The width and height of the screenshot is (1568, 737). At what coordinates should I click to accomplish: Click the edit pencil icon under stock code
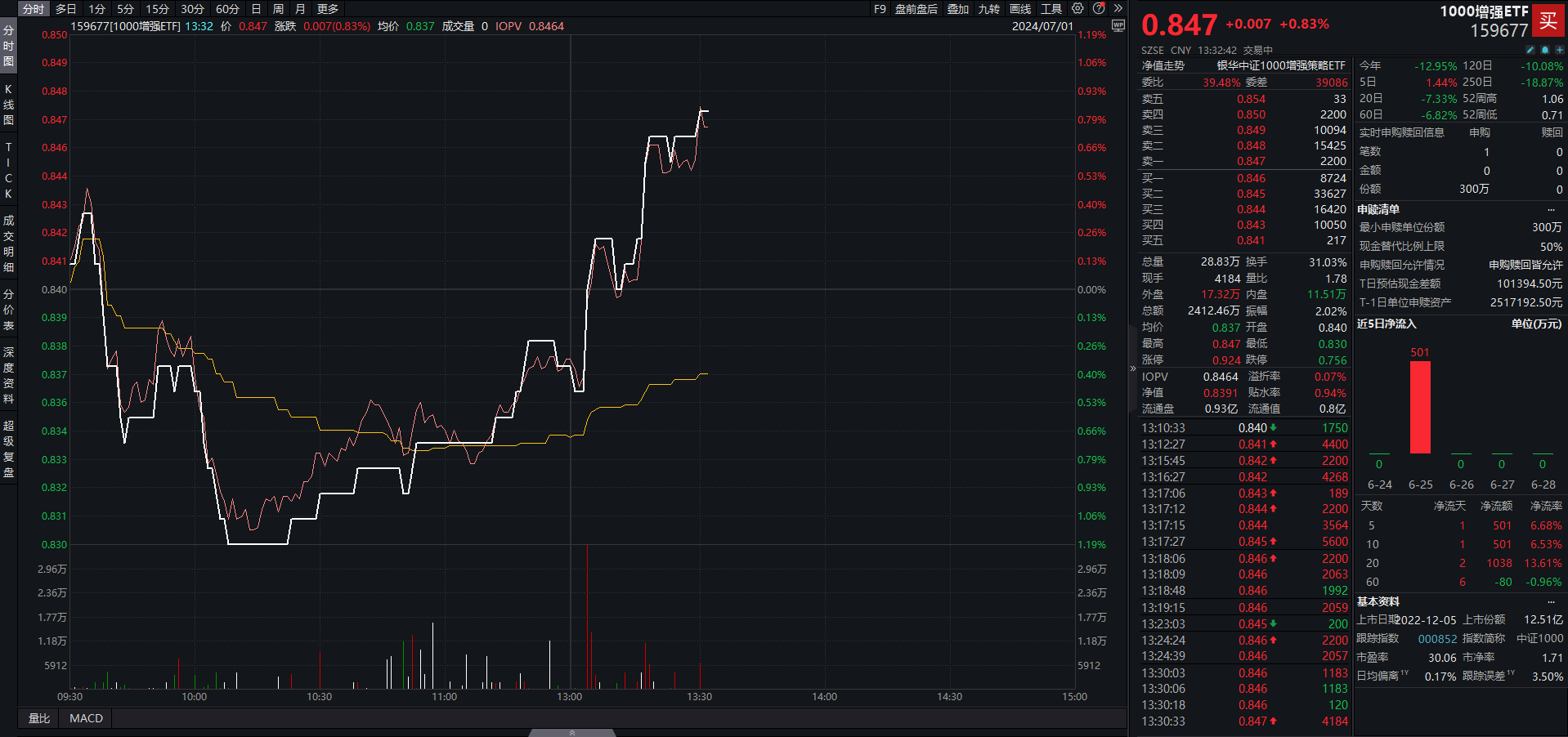(x=1530, y=50)
